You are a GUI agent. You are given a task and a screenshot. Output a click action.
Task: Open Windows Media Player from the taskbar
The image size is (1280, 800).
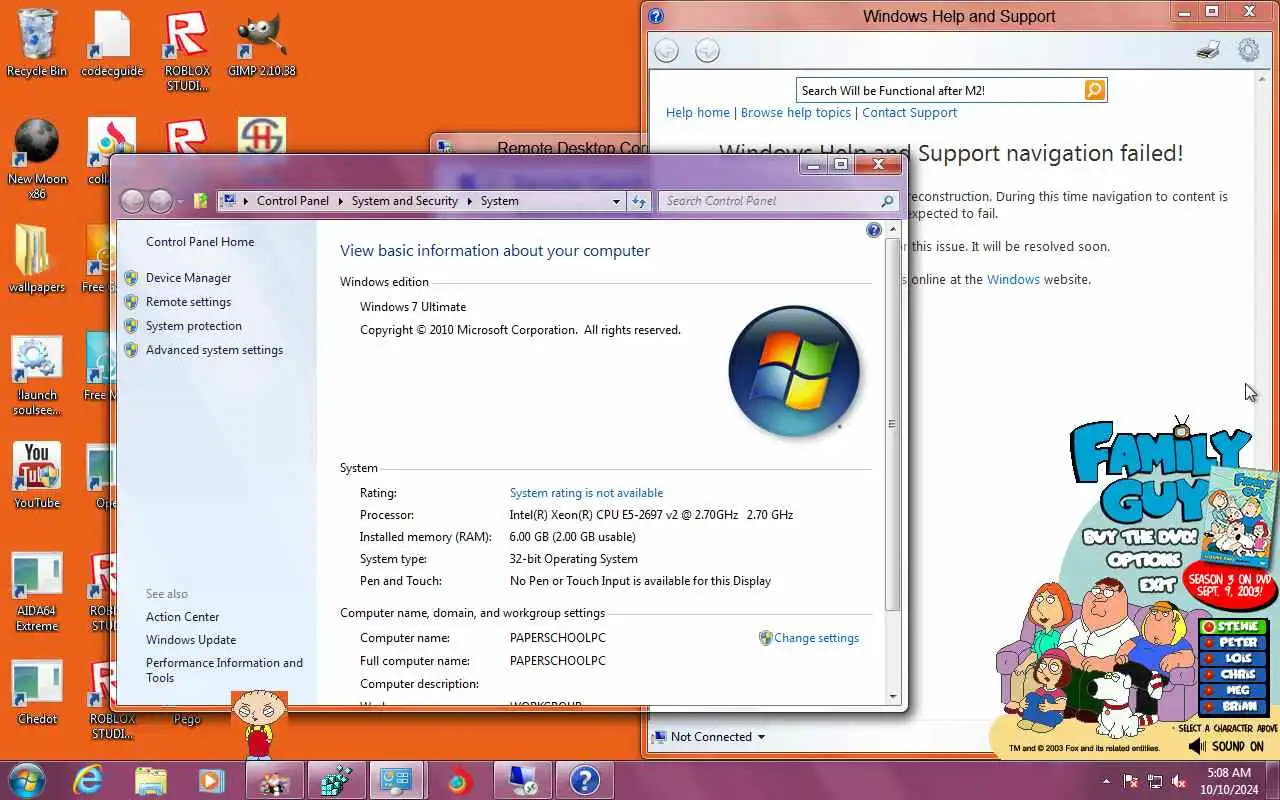pos(211,780)
